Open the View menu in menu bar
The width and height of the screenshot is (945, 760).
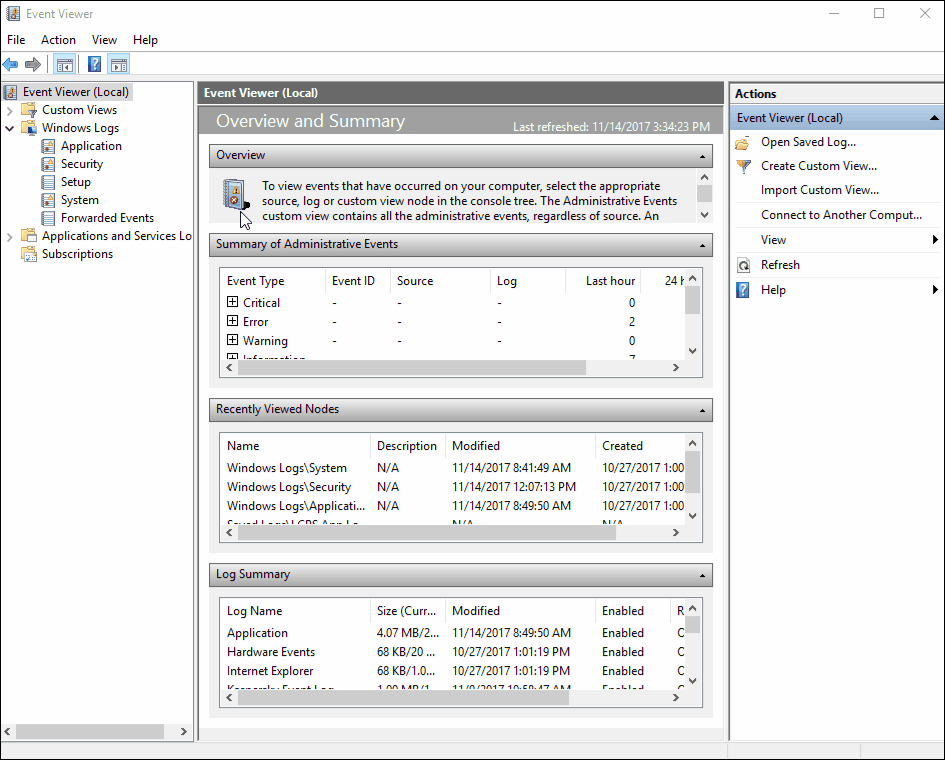click(x=104, y=40)
